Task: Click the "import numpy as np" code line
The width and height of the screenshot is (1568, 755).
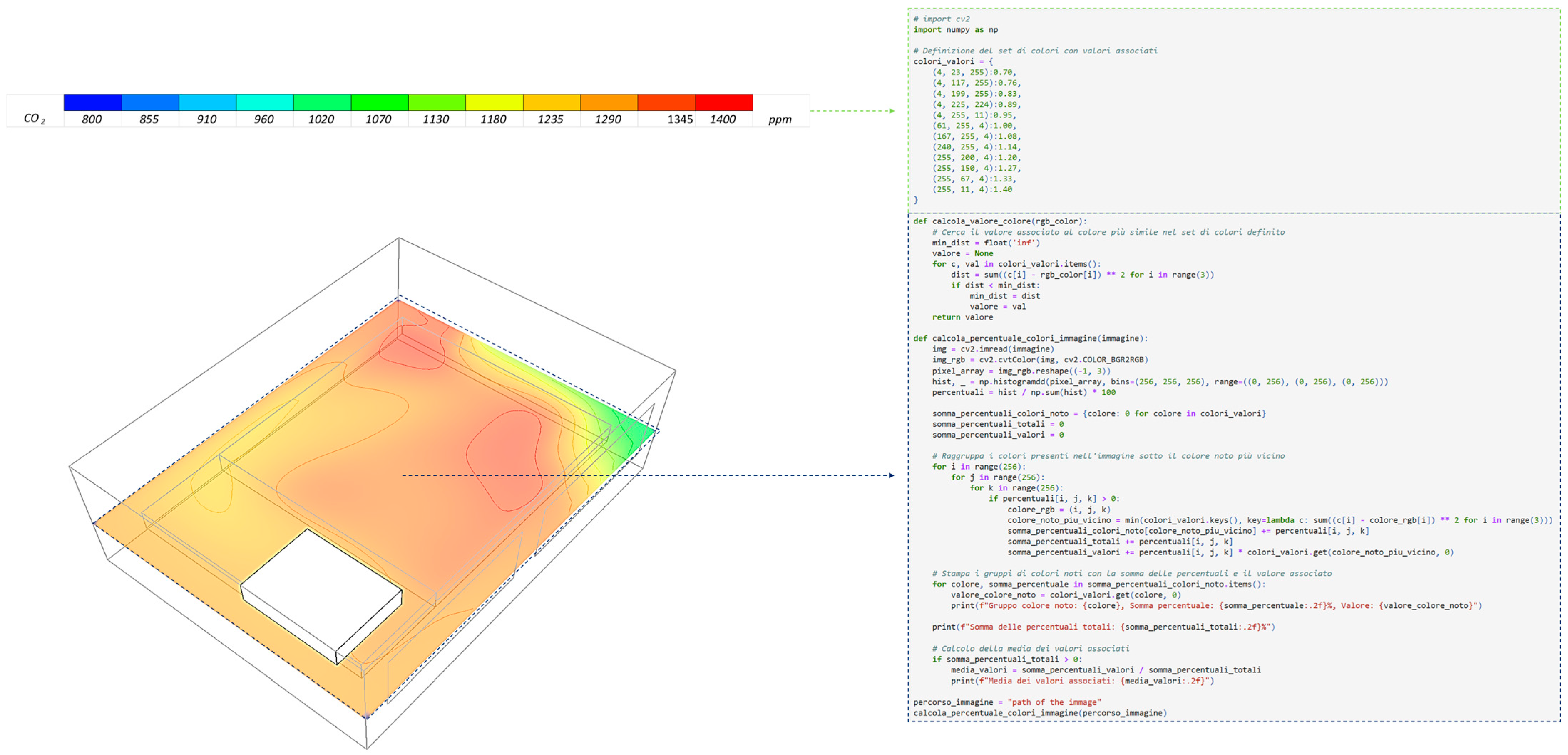Action: click(x=955, y=29)
